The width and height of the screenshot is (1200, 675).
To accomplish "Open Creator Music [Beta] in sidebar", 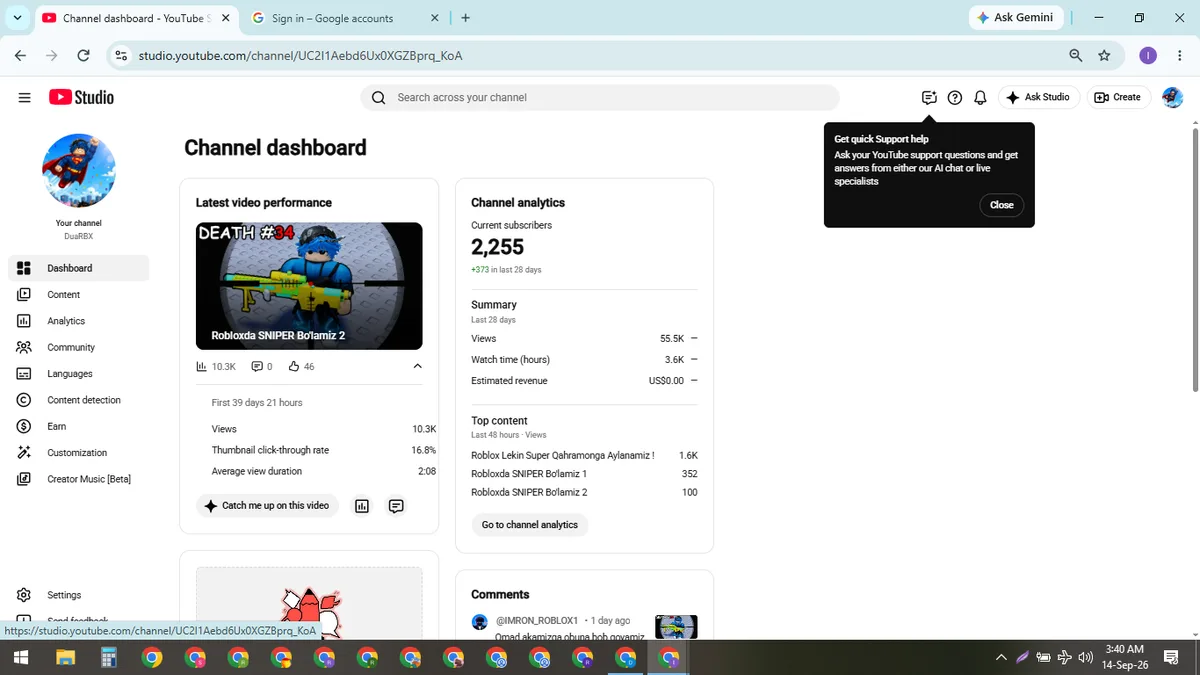I will [x=79, y=479].
